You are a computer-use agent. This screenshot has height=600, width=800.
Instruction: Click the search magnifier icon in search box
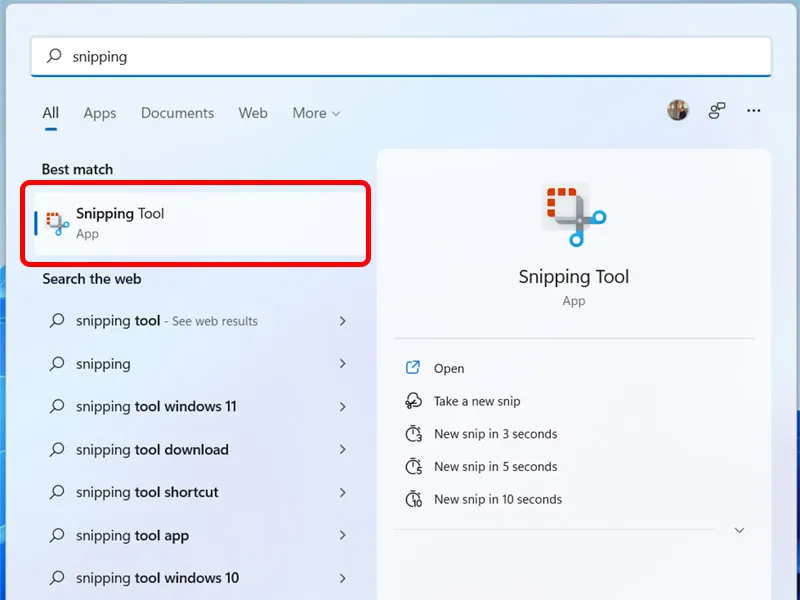[x=54, y=56]
